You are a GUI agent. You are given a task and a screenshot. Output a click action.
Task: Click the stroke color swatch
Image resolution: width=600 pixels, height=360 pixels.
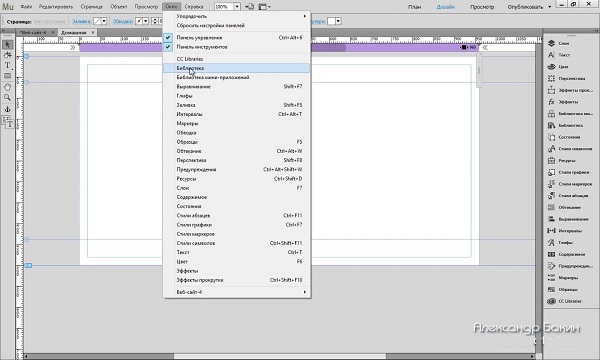[139, 21]
